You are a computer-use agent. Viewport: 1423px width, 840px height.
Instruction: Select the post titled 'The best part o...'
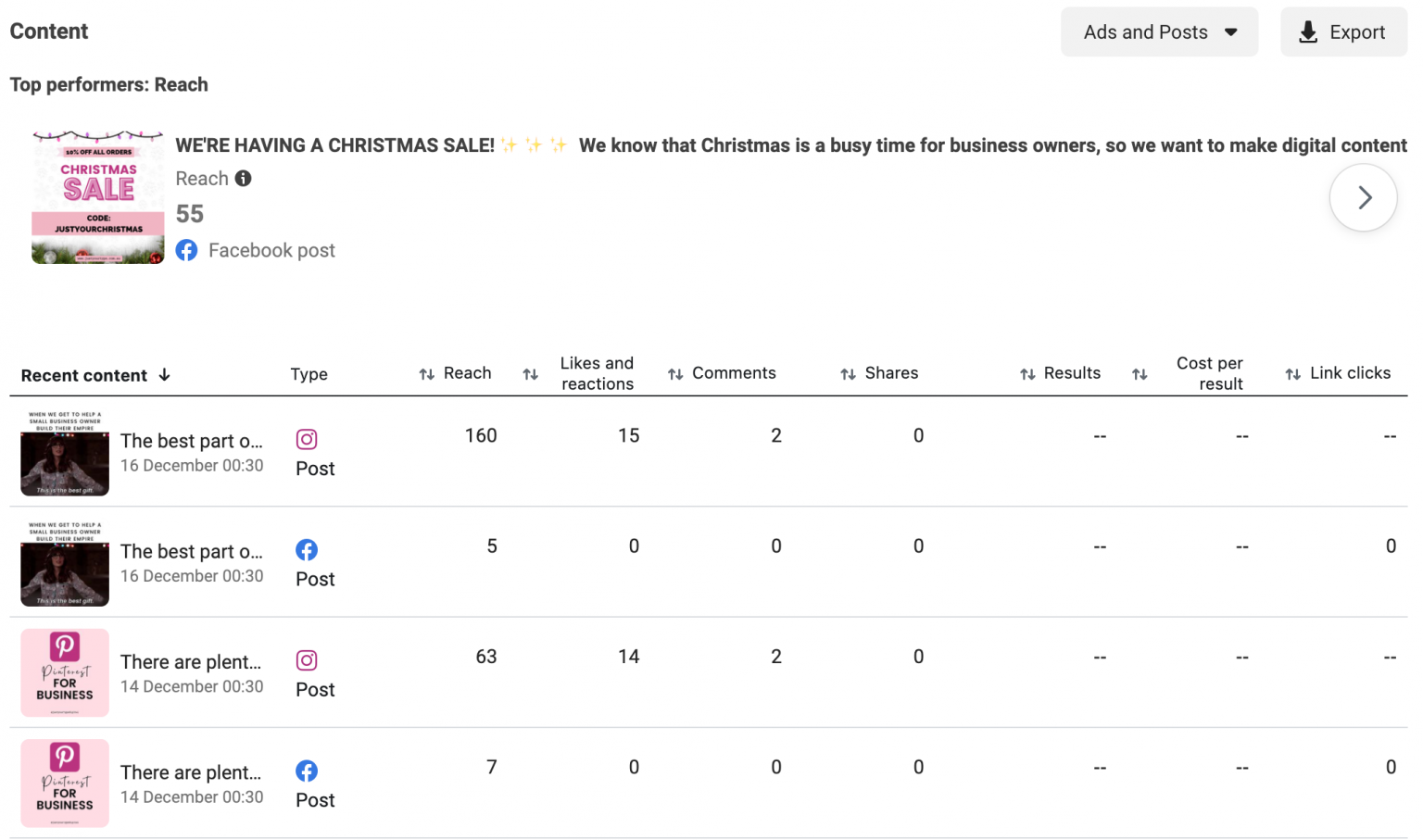(x=191, y=441)
